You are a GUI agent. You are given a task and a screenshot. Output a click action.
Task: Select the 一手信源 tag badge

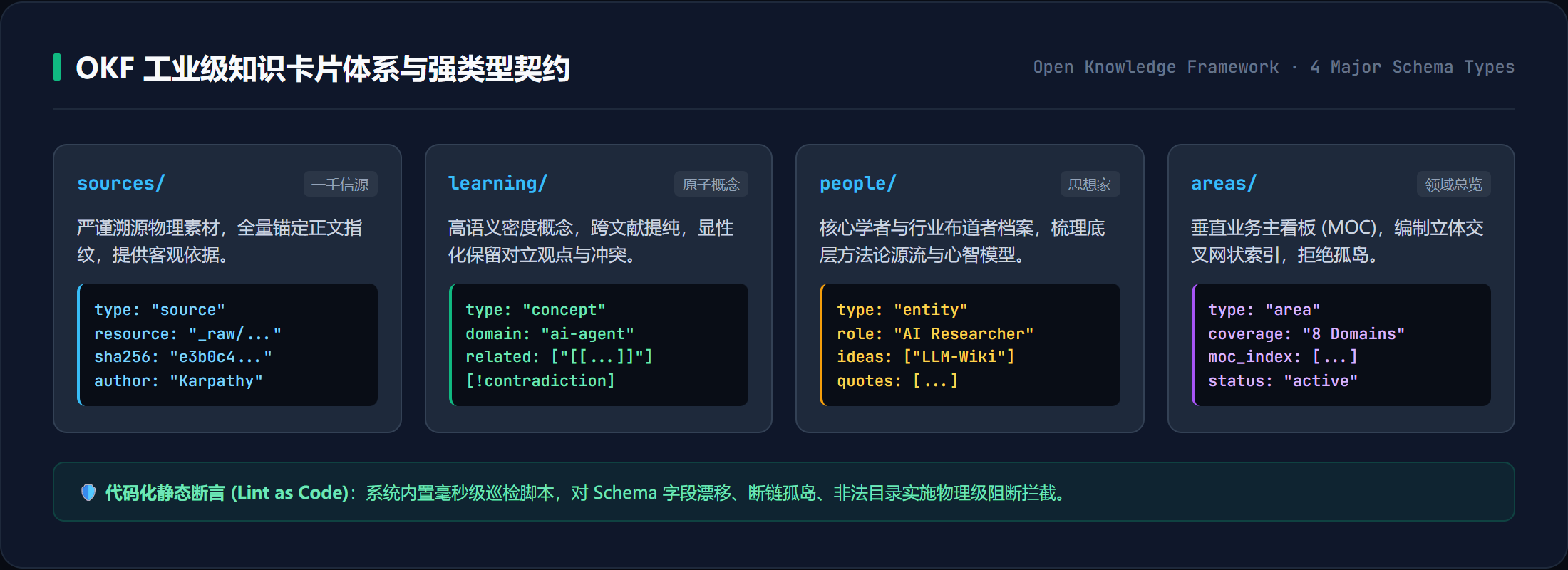click(341, 184)
